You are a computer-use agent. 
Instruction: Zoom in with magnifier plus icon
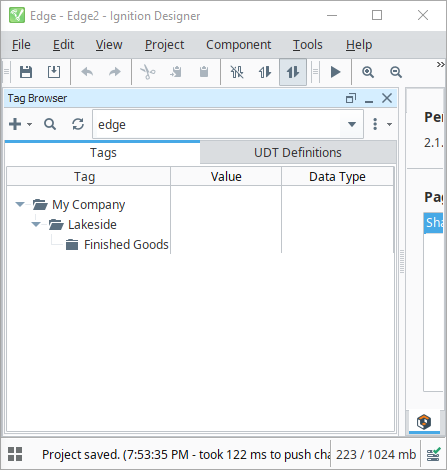tap(368, 72)
